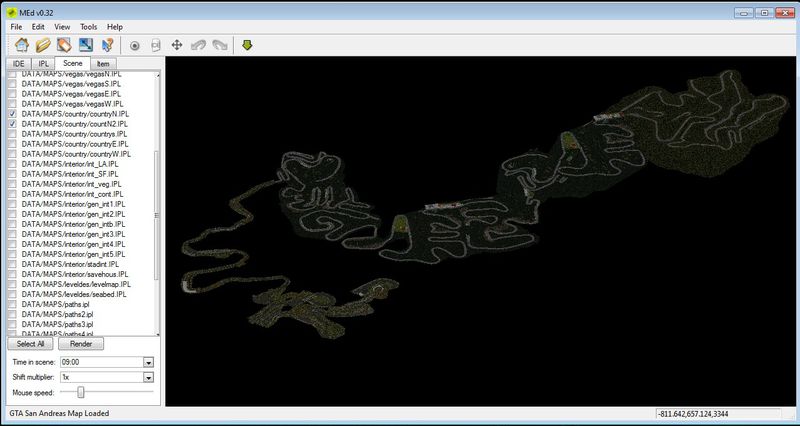Click the circular target toolbar icon
The image size is (800, 426).
click(135, 46)
